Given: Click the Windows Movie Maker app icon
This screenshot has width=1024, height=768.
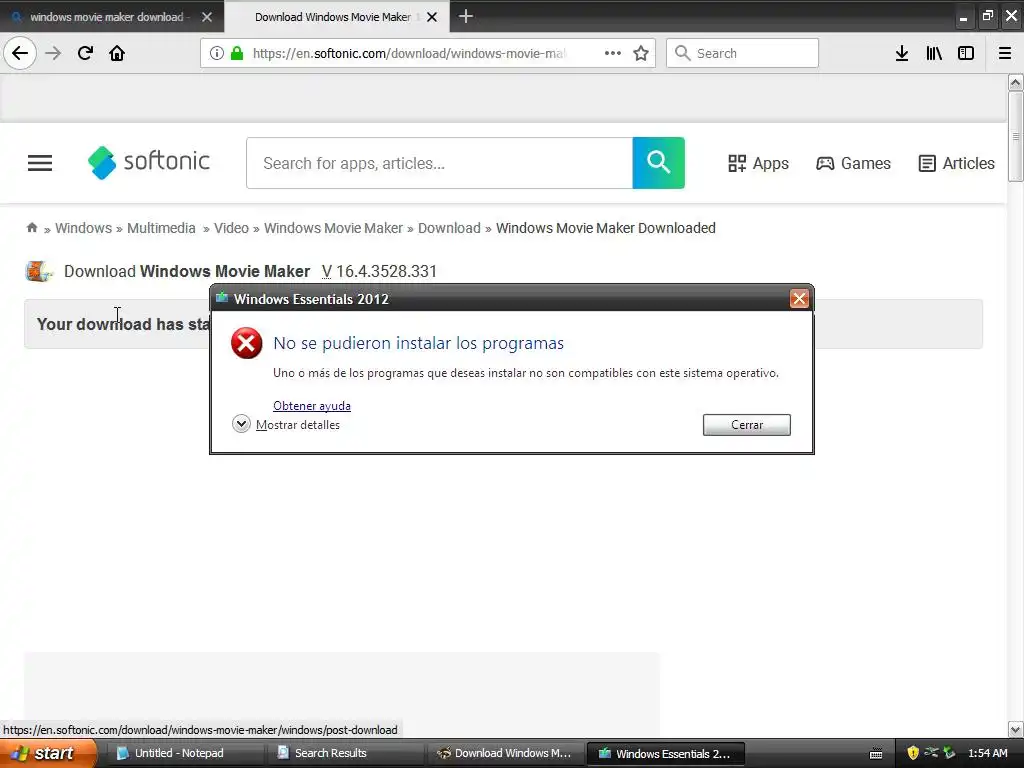Looking at the screenshot, I should pyautogui.click(x=39, y=271).
